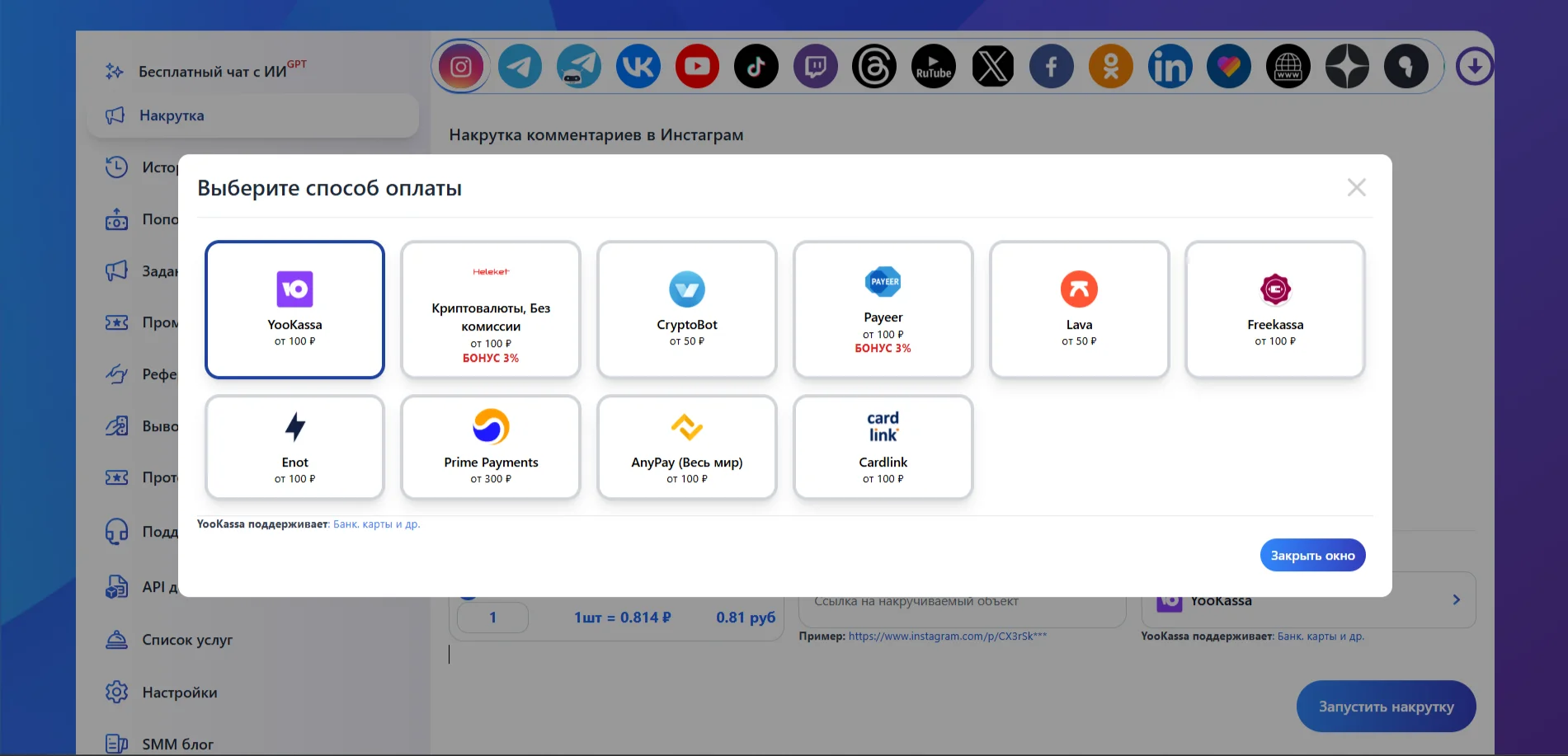Select the TikTok icon

pyautogui.click(x=756, y=66)
